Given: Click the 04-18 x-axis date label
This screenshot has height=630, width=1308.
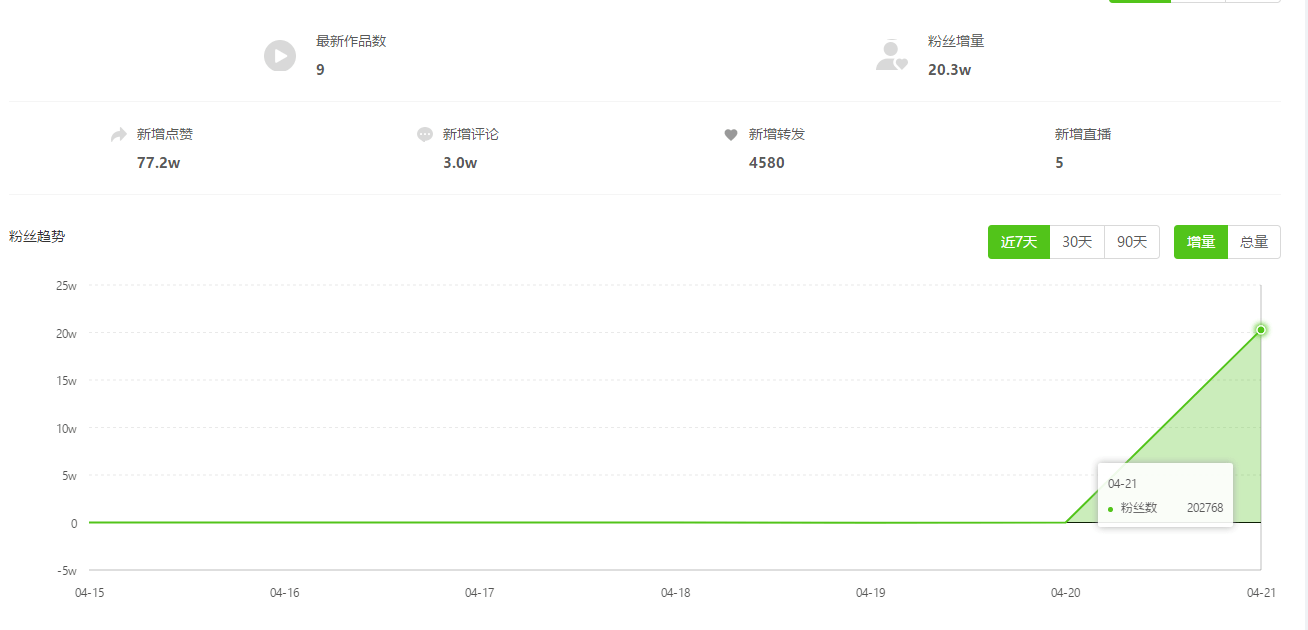Looking at the screenshot, I should point(675,593).
